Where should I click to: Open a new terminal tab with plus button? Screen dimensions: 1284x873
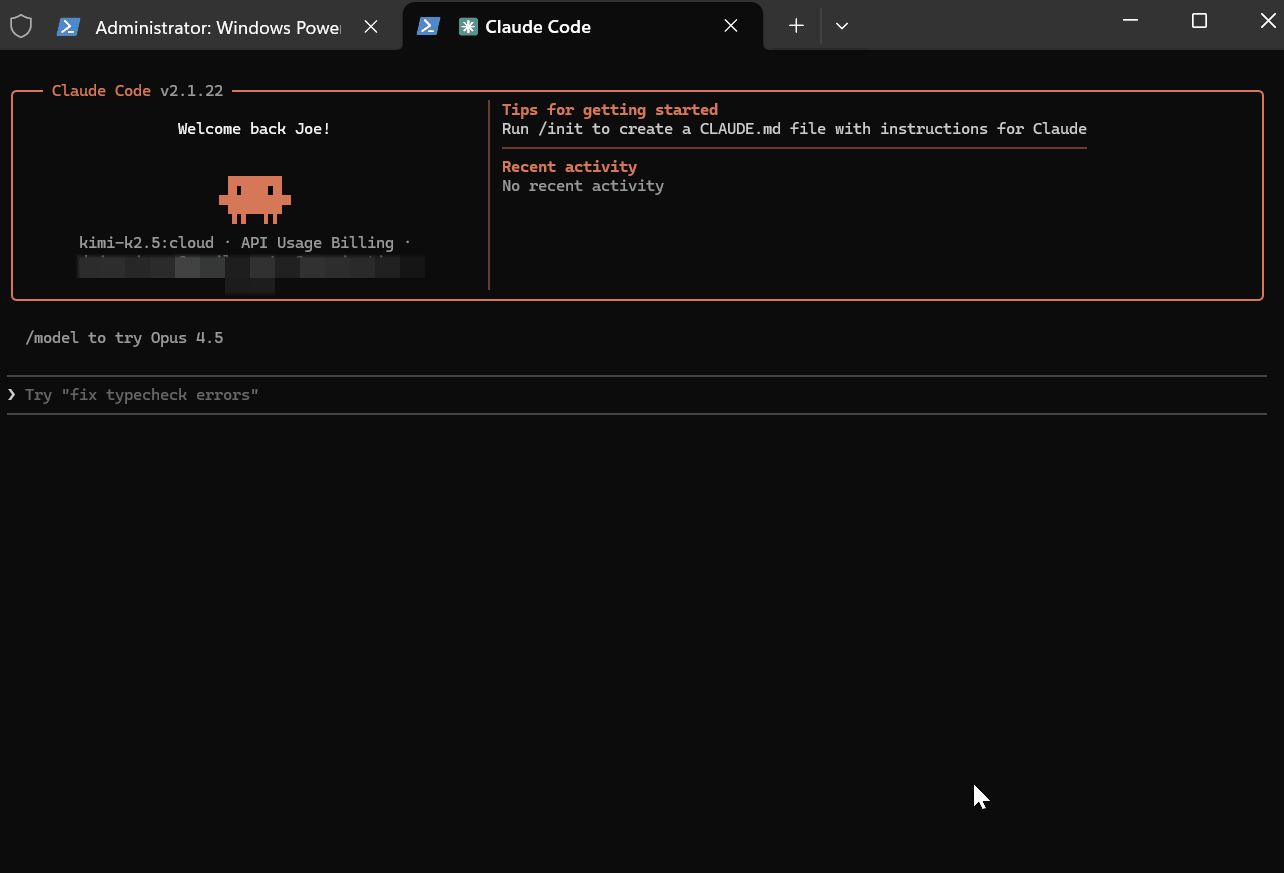pyautogui.click(x=796, y=27)
